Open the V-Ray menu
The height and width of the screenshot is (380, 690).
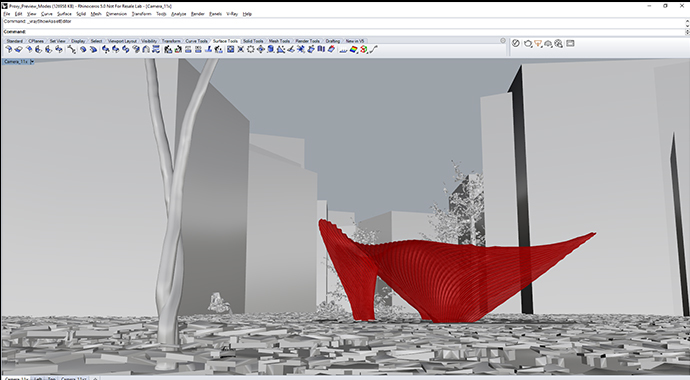pos(232,14)
